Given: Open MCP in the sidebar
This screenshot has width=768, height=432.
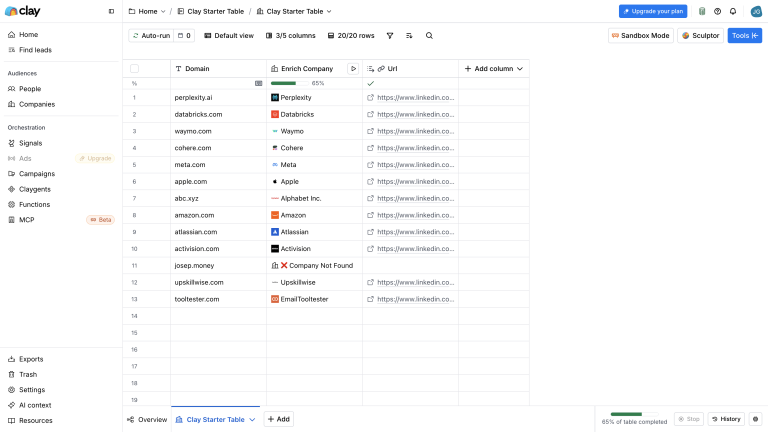Looking at the screenshot, I should click(21, 219).
